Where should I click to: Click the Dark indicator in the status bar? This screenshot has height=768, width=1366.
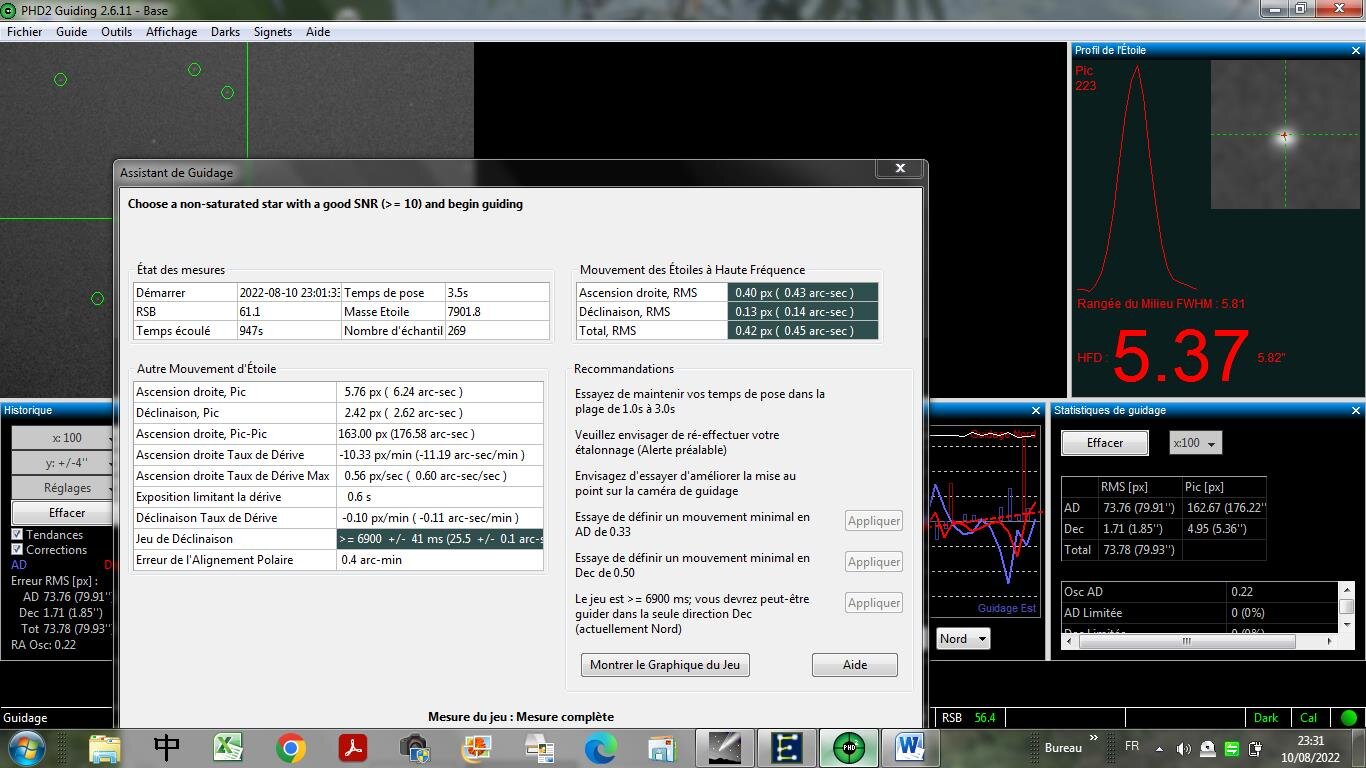(x=1266, y=718)
